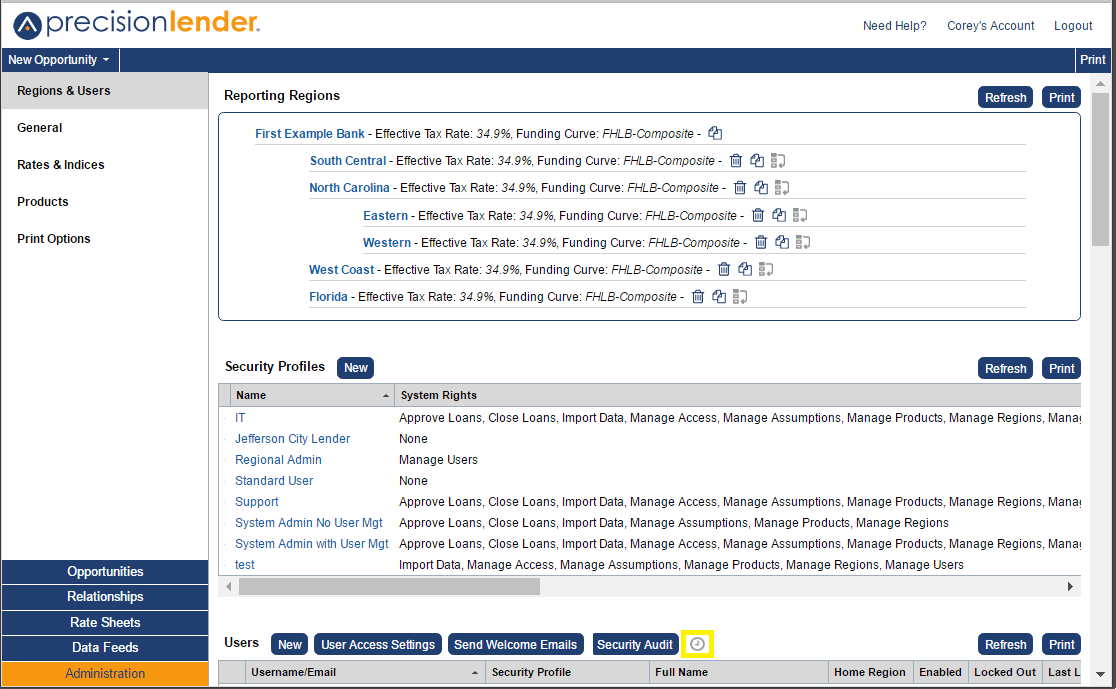The image size is (1116, 689).
Task: Switch to the Data Feeds tab
Action: coord(105,648)
